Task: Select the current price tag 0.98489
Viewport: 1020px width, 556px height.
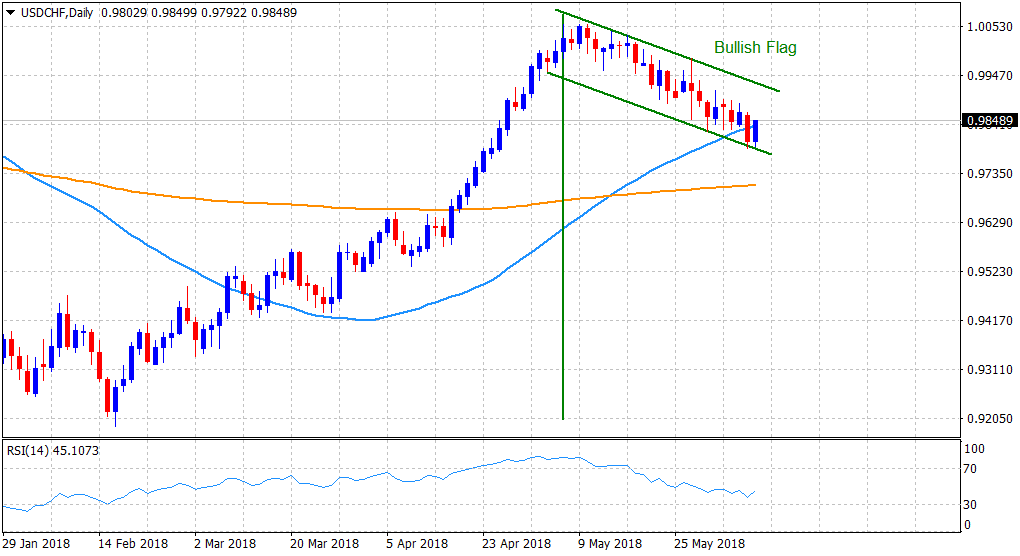Action: 987,122
